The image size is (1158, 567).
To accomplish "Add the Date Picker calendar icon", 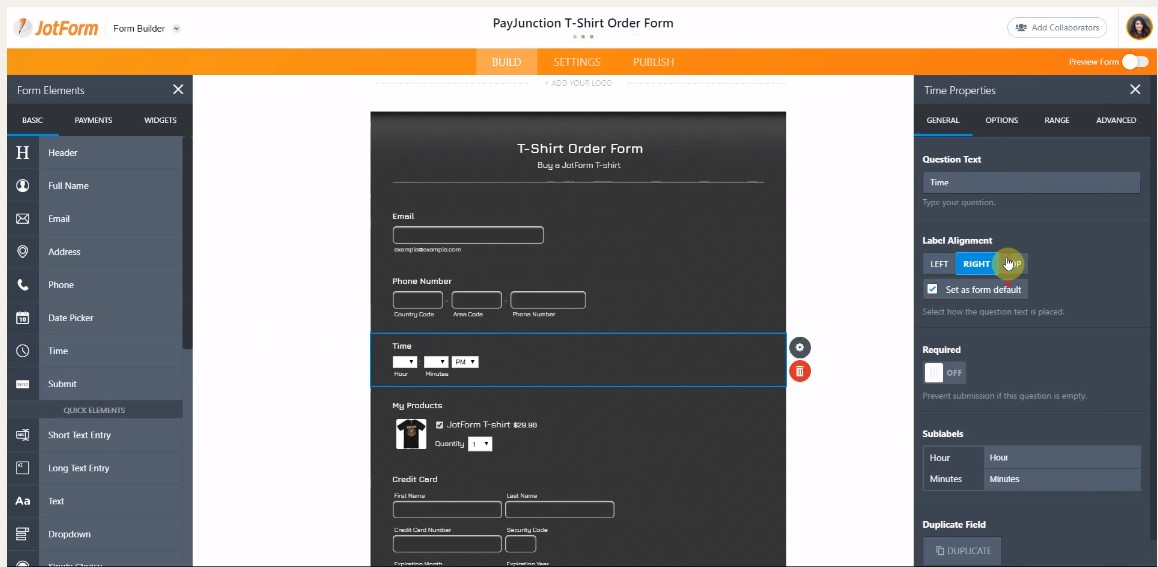I will (x=23, y=317).
